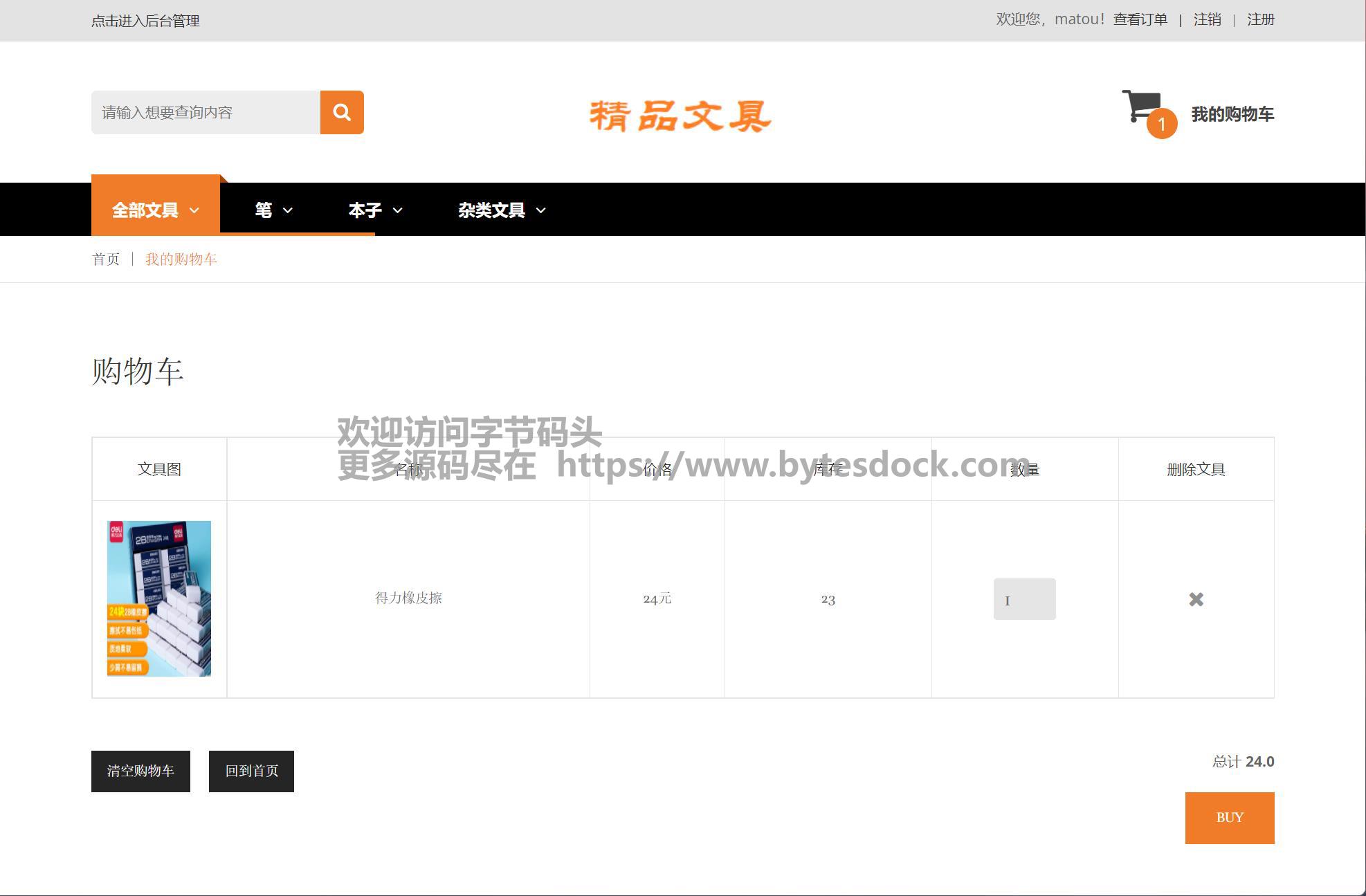Open 查看订单 link
This screenshot has width=1366, height=896.
[x=1140, y=19]
